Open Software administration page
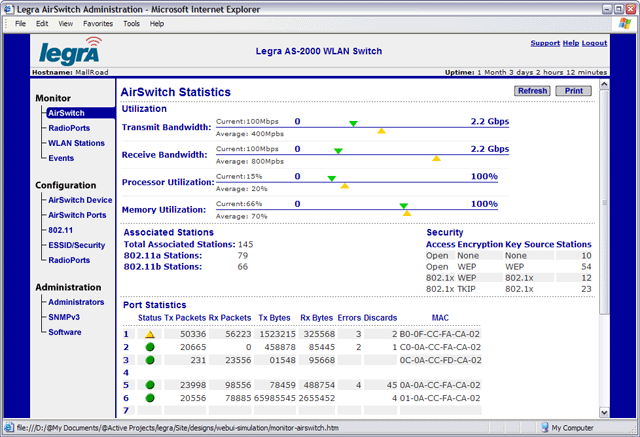The height and width of the screenshot is (437, 640). pos(65,332)
